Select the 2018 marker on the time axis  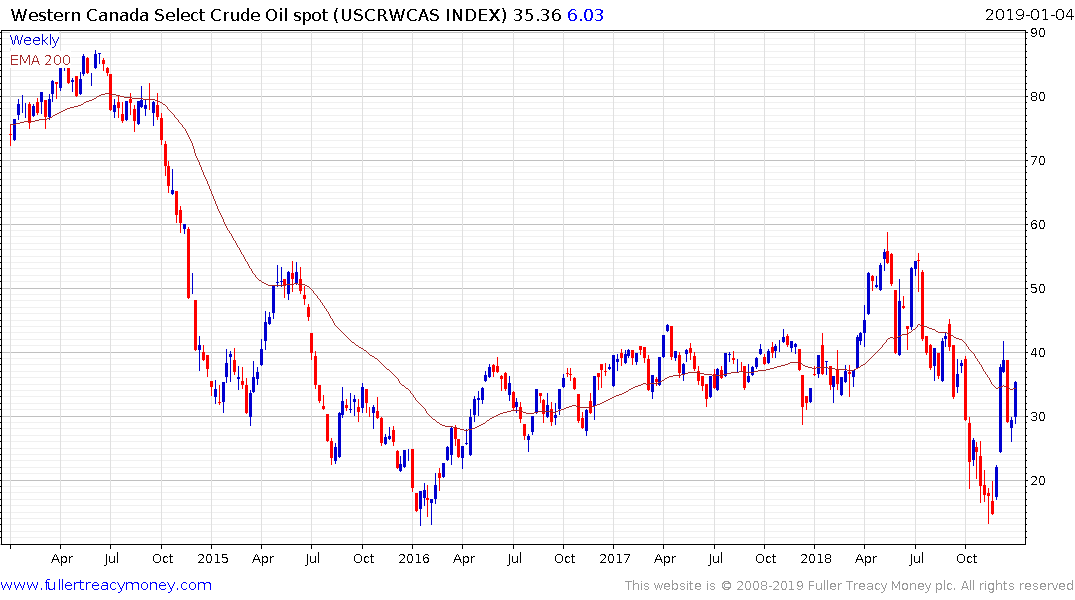[x=817, y=558]
